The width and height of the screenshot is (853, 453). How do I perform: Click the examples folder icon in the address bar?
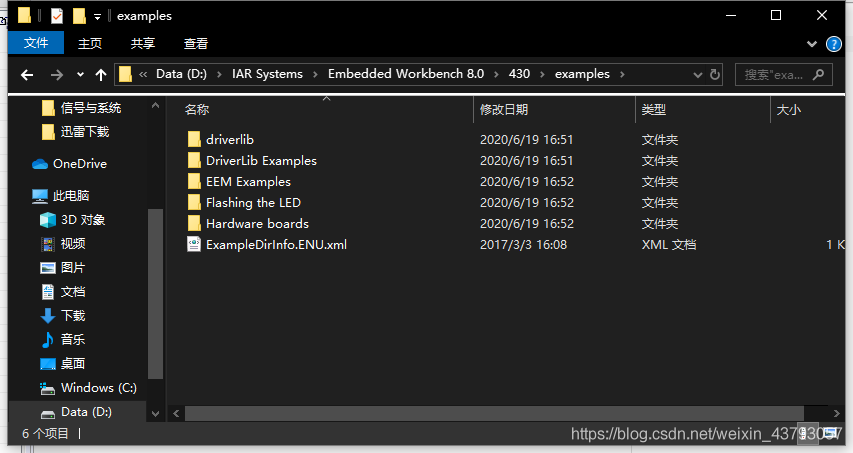125,74
